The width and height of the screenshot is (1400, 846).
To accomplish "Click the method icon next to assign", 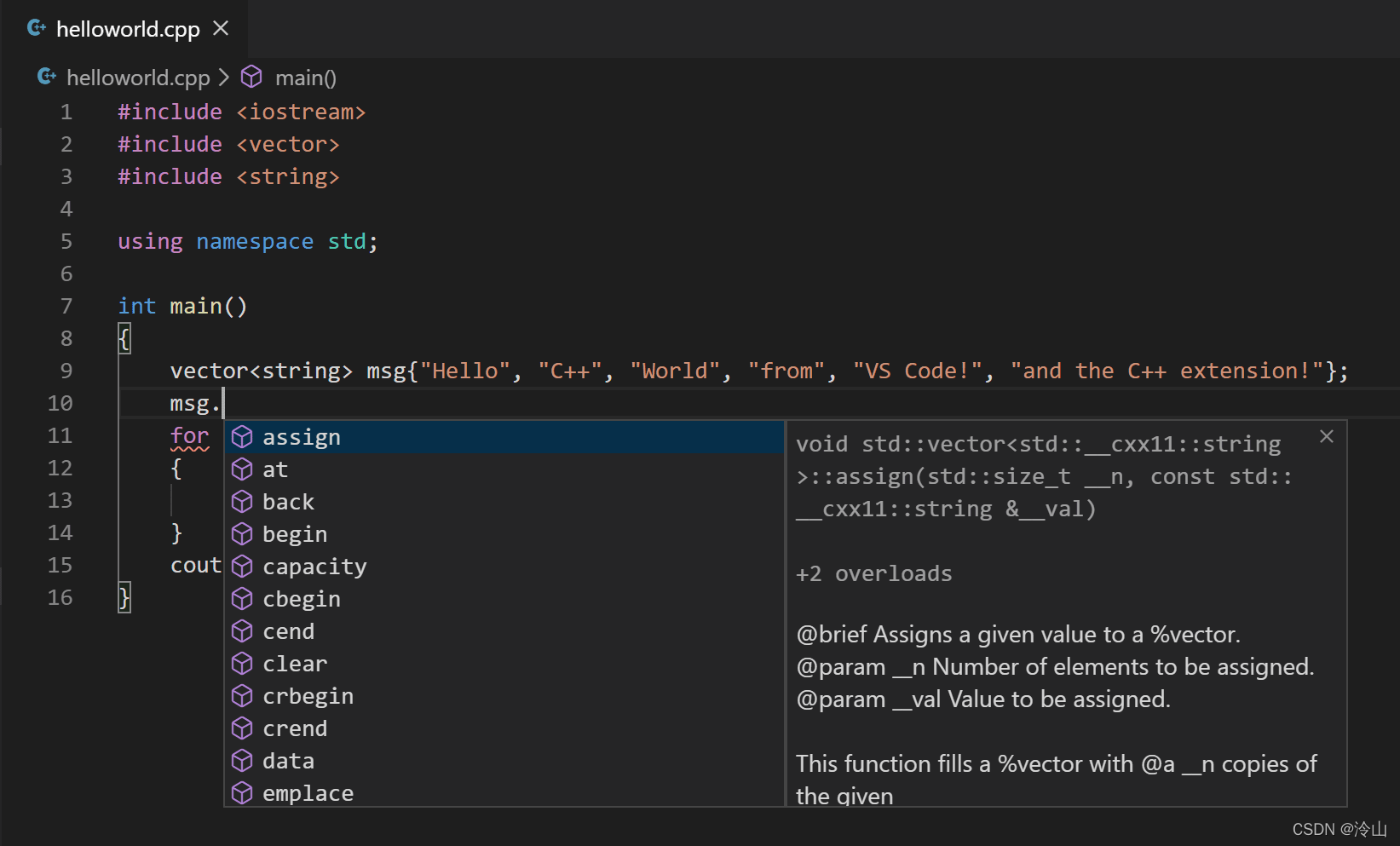I will pos(242,437).
